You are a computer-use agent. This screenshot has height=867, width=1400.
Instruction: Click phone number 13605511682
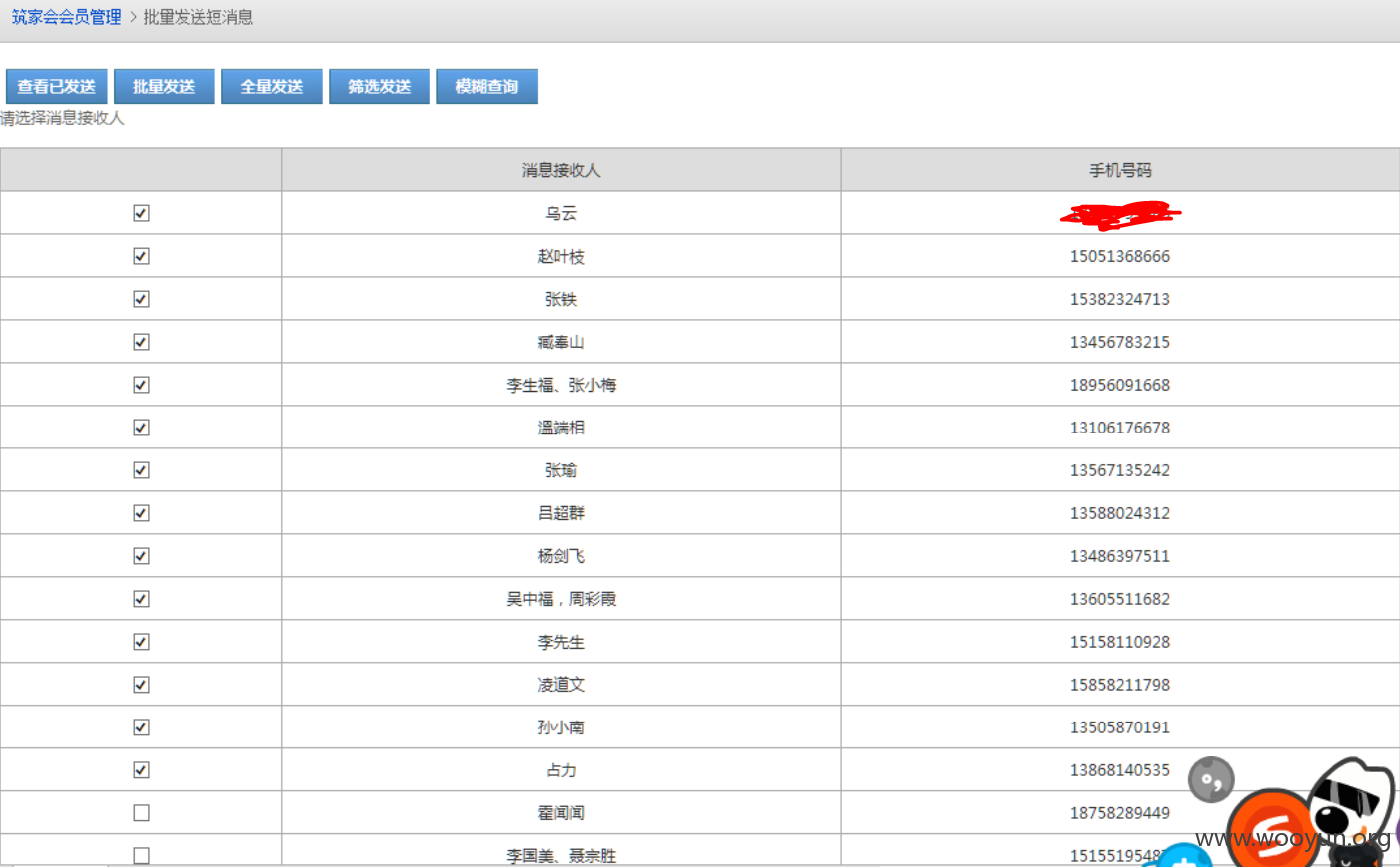pyautogui.click(x=1120, y=599)
